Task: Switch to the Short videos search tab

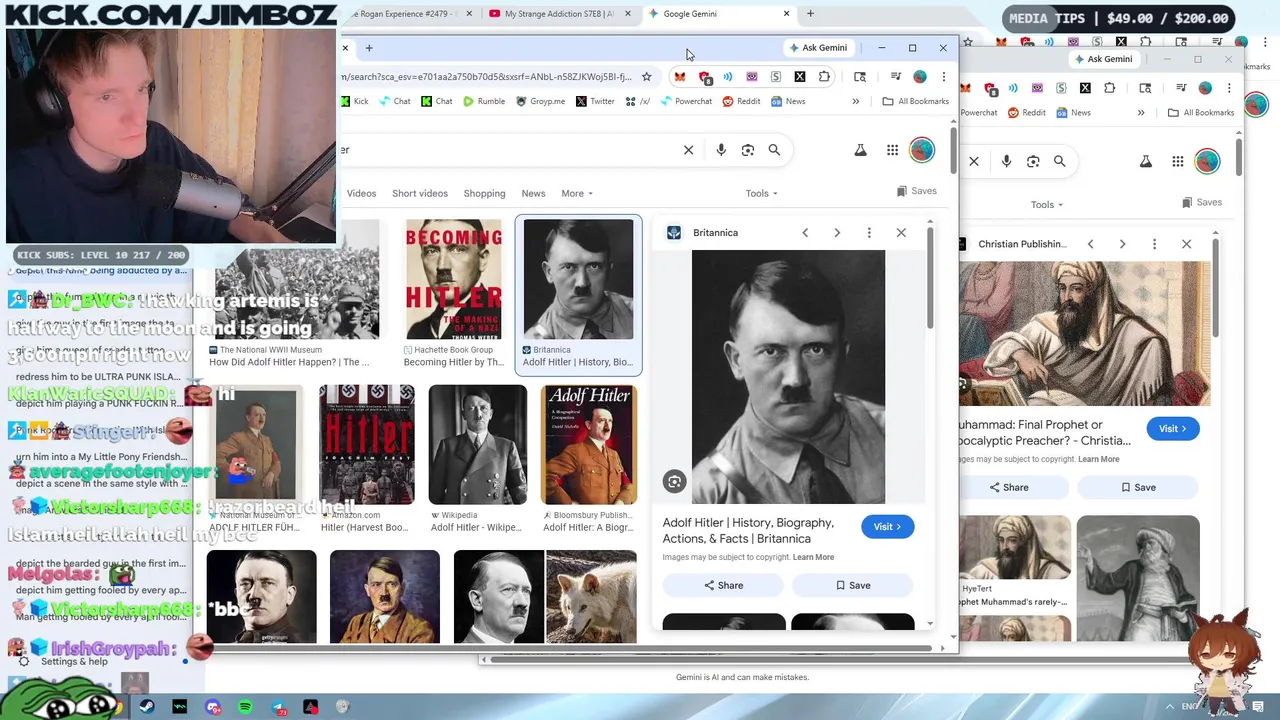Action: click(x=420, y=193)
